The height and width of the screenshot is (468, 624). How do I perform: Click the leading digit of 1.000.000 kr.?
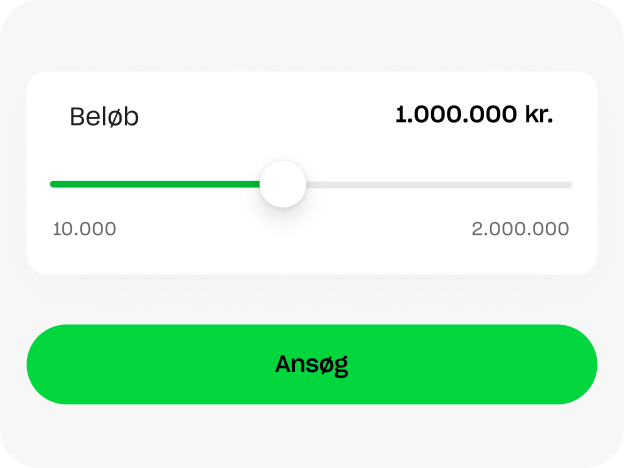(x=400, y=115)
